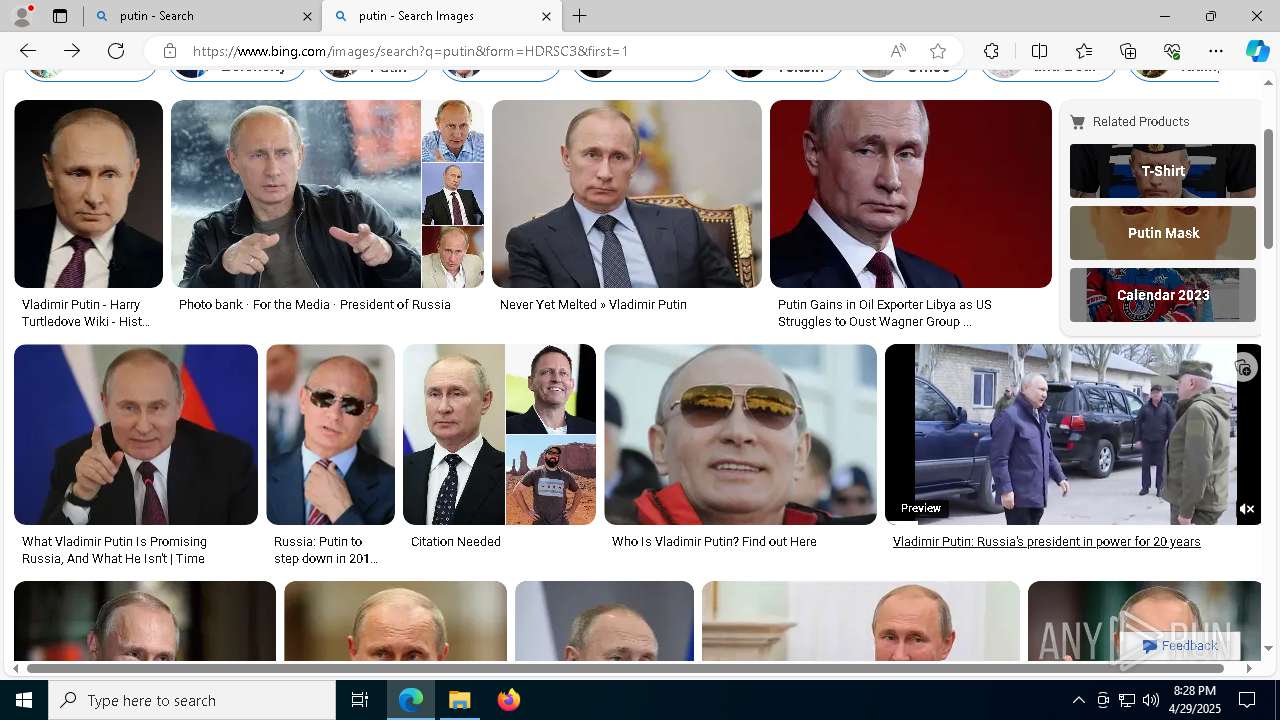This screenshot has width=1280, height=720.
Task: Open the notification center
Action: pos(1247,700)
